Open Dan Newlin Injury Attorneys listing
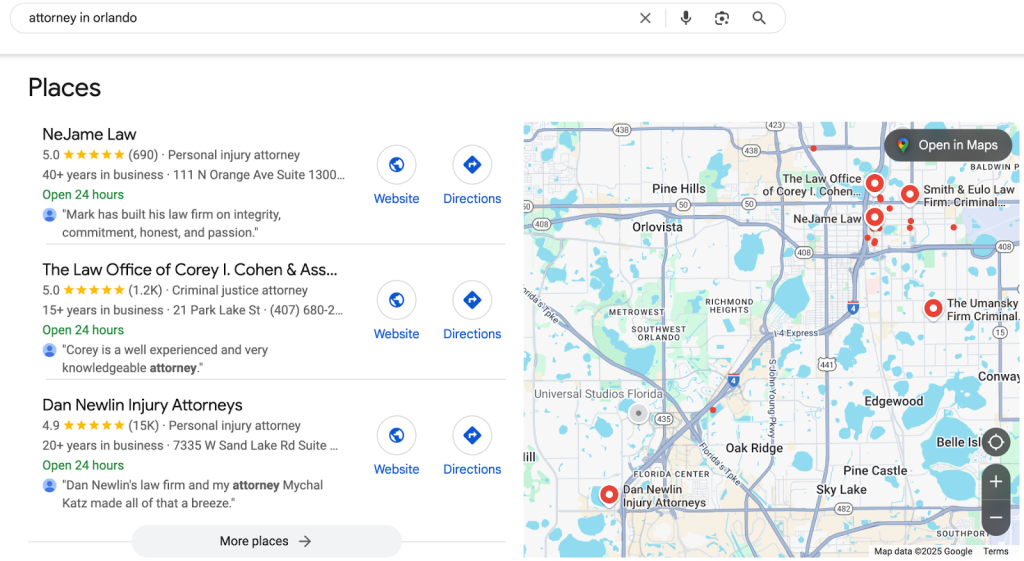The height and width of the screenshot is (561, 1024). point(142,405)
